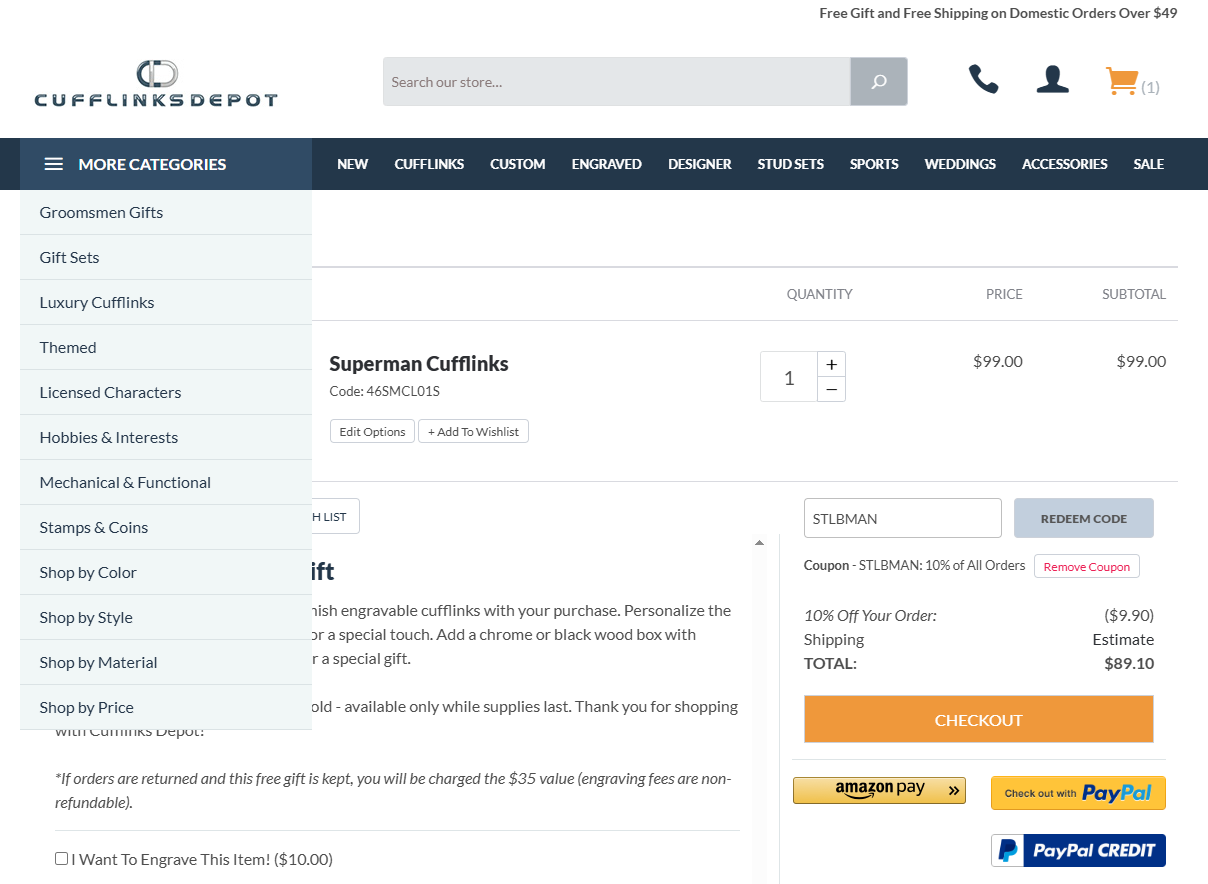Image resolution: width=1208 pixels, height=884 pixels.
Task: Click the Code: 46SMCL01S text
Action: [385, 391]
